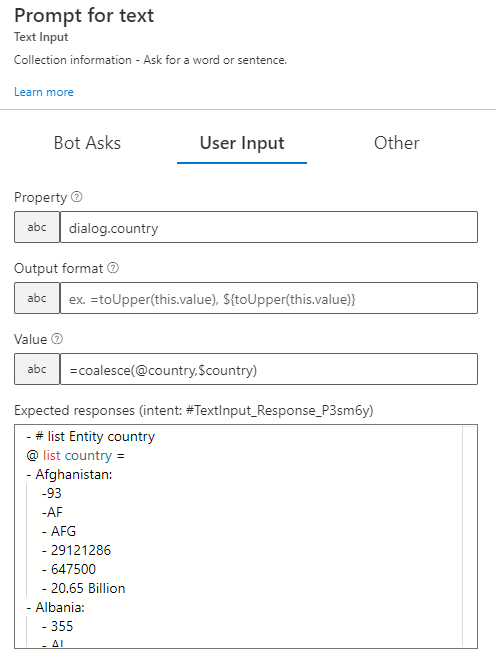Image resolution: width=496 pixels, height=664 pixels.
Task: Switch to the Bot Asks tab
Action: (x=87, y=143)
